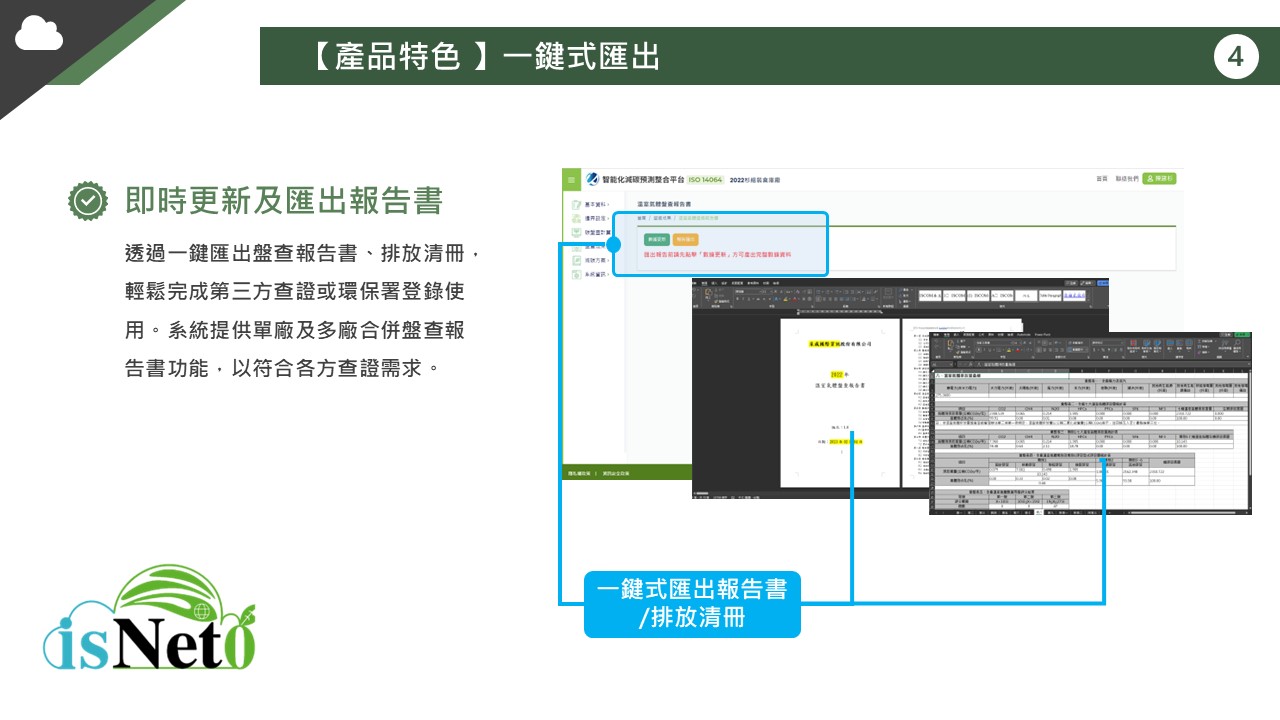Select the active sheet tab in Excel
Screen dimensions: 1280x720
pos(1041,510)
